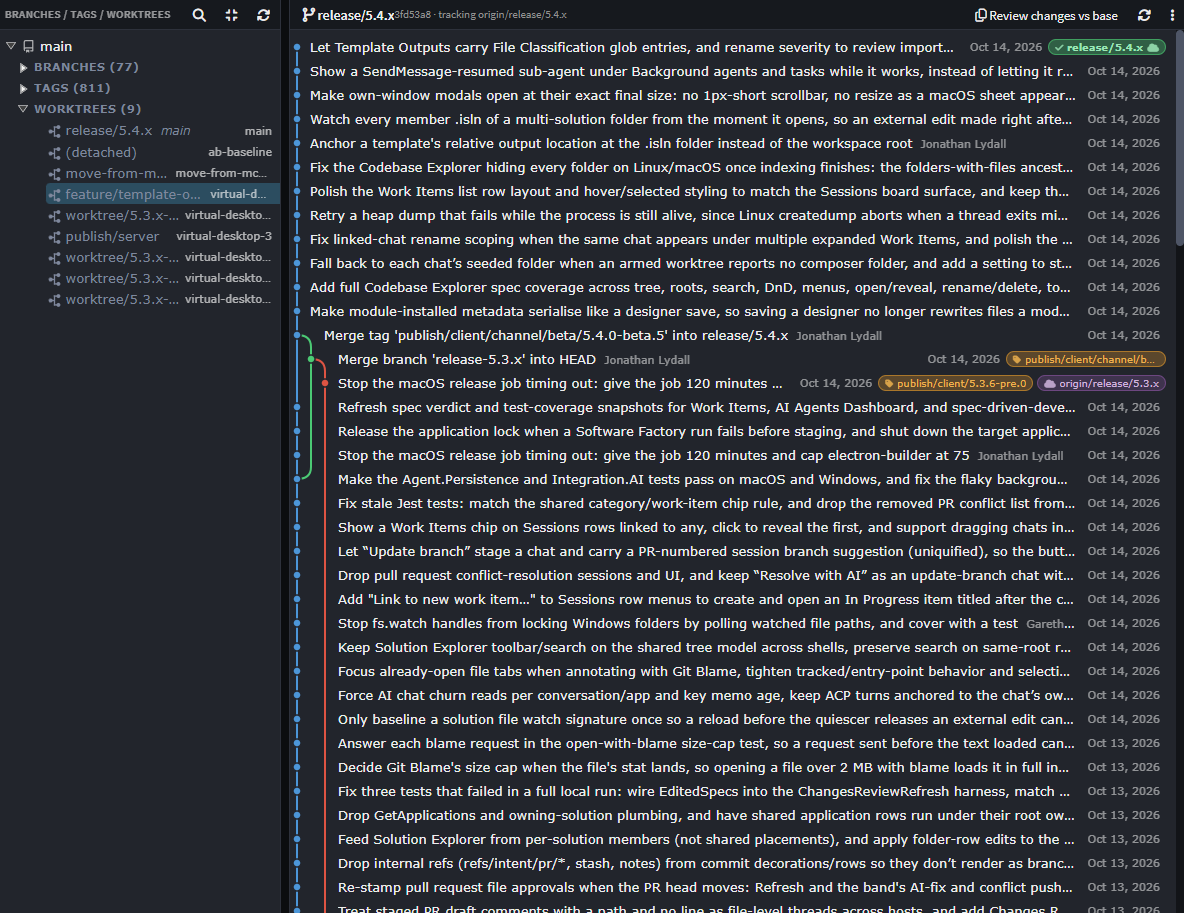1184x913 pixels.
Task: Expand the BRANCHES (77) section
Action: coord(23,67)
